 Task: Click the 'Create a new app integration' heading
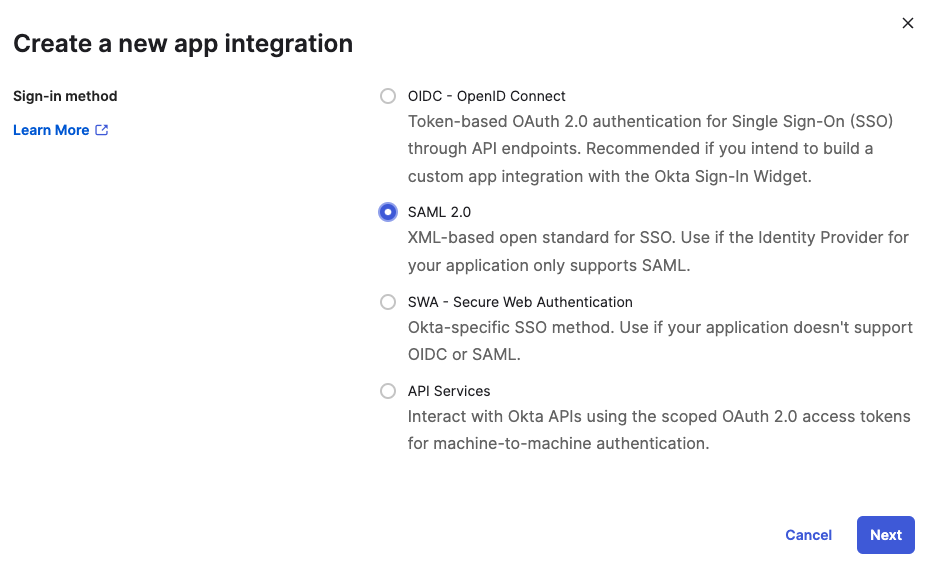coord(183,44)
